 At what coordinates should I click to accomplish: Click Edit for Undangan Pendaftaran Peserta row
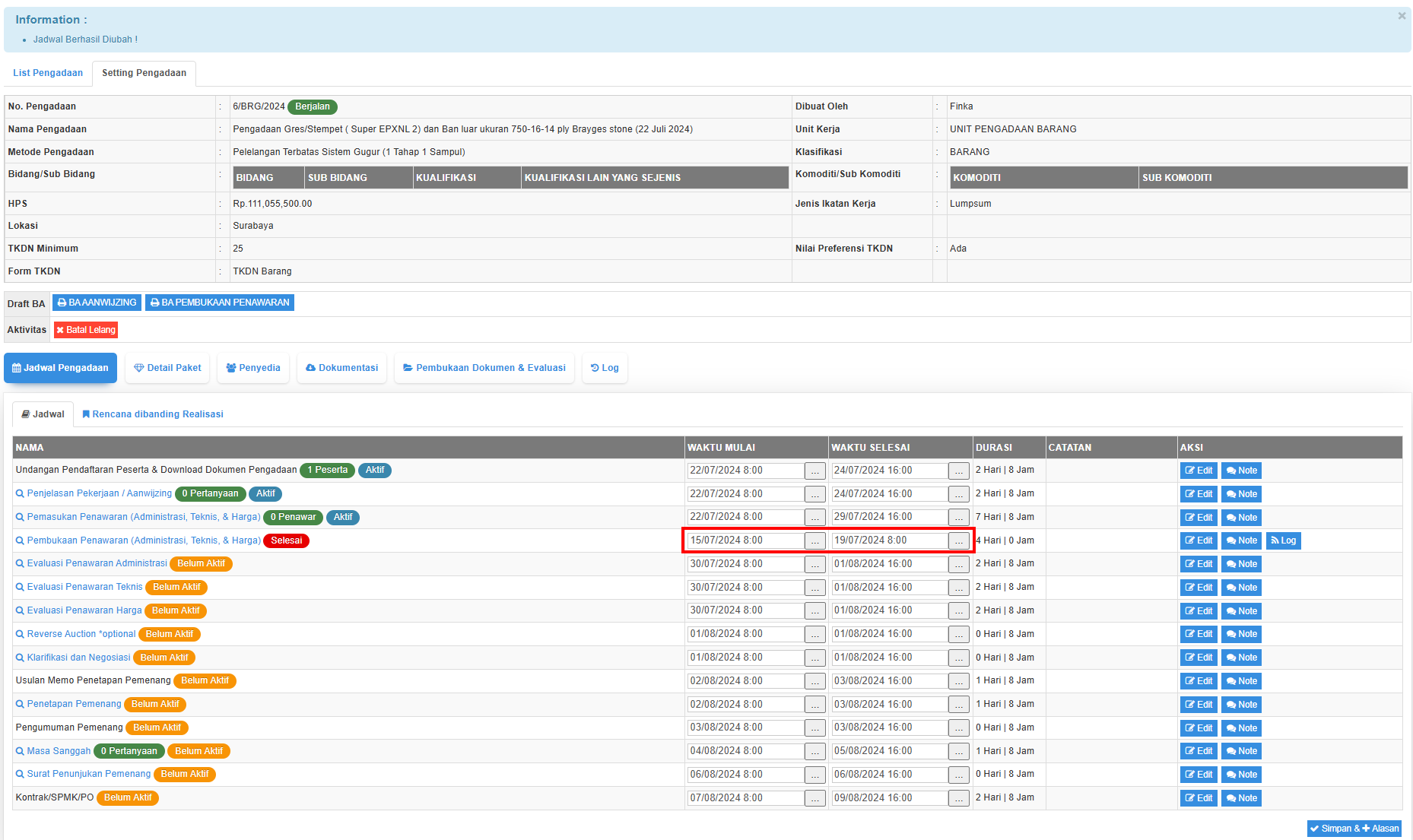[1199, 471]
